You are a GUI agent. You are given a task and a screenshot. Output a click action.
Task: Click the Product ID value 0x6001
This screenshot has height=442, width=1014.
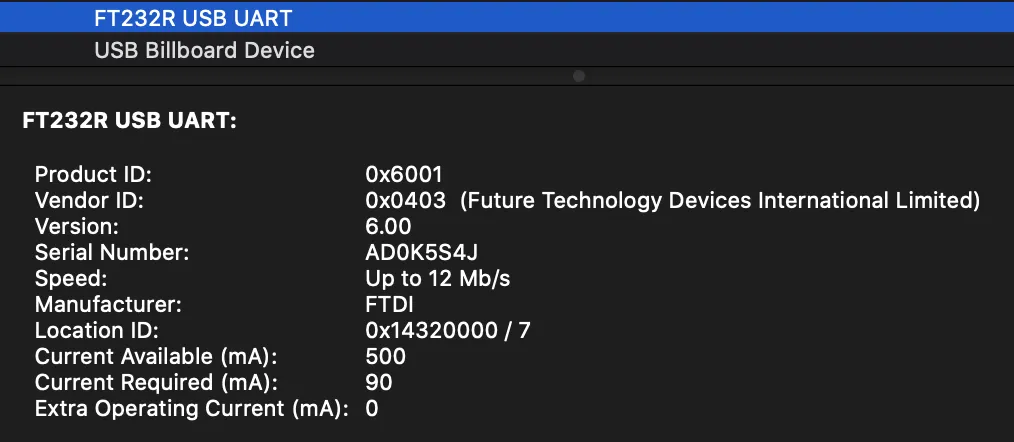(404, 175)
